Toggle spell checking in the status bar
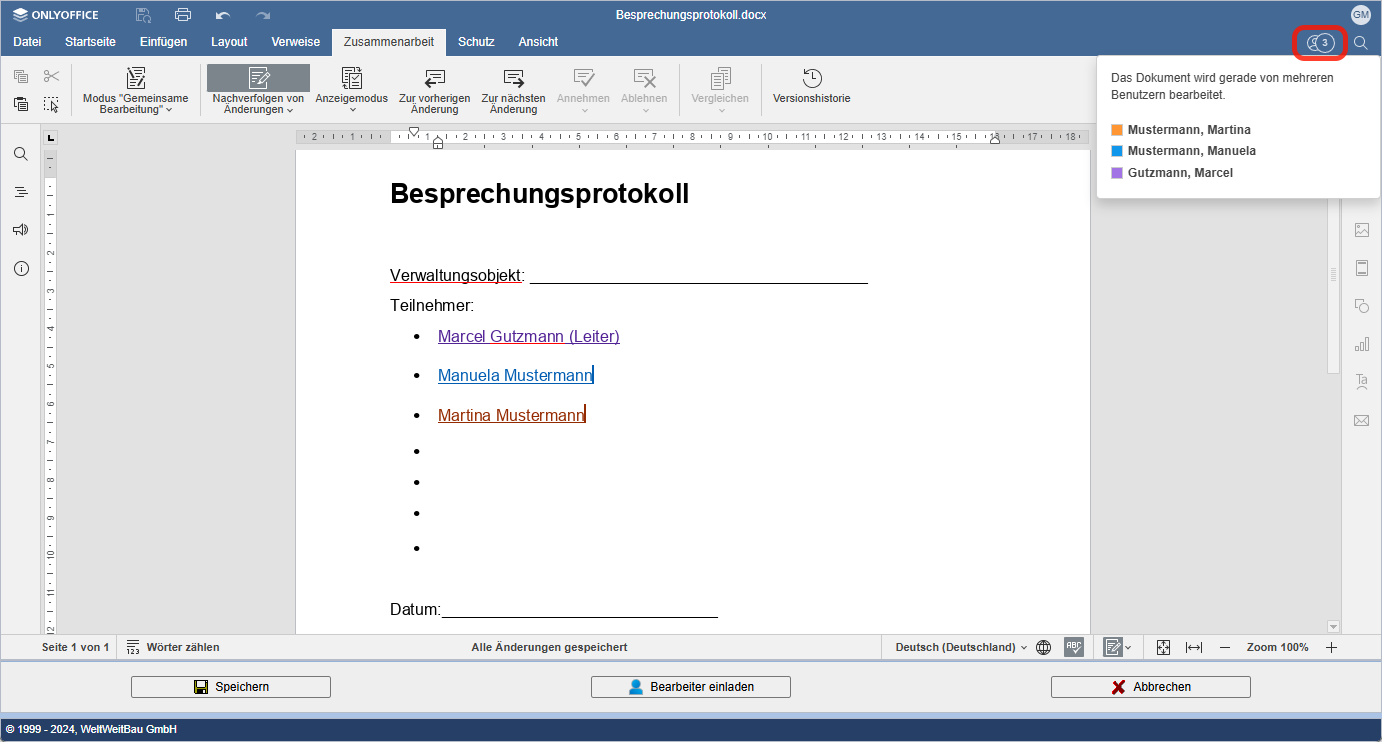The image size is (1382, 742). point(1074,647)
